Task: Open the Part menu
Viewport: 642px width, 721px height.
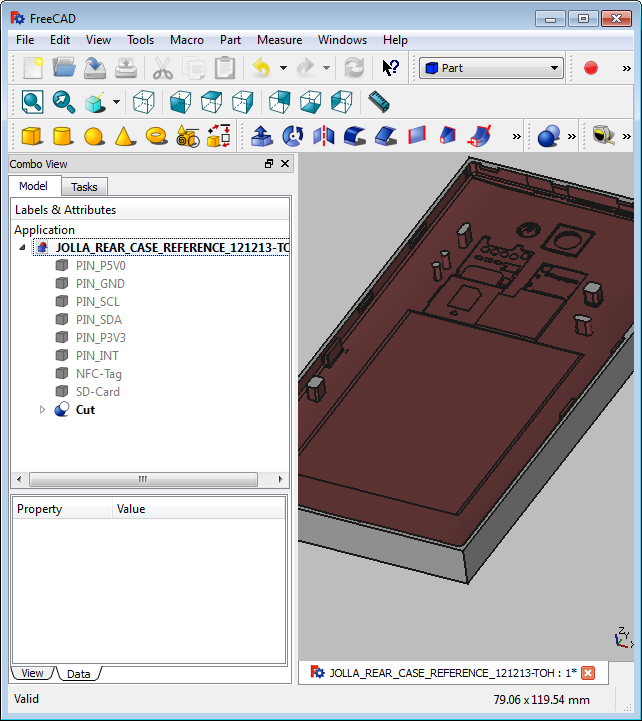Action: (x=230, y=40)
